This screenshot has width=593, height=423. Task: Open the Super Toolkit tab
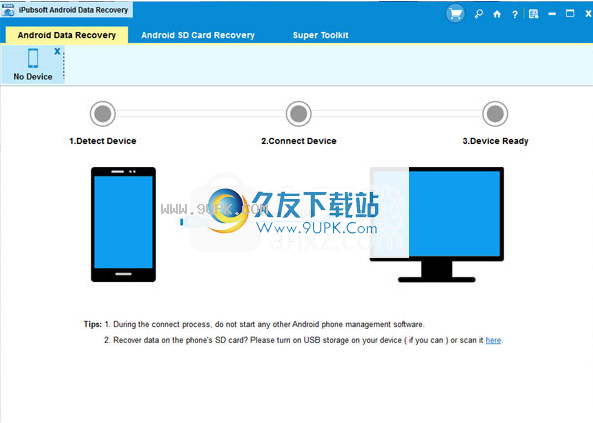coord(320,35)
